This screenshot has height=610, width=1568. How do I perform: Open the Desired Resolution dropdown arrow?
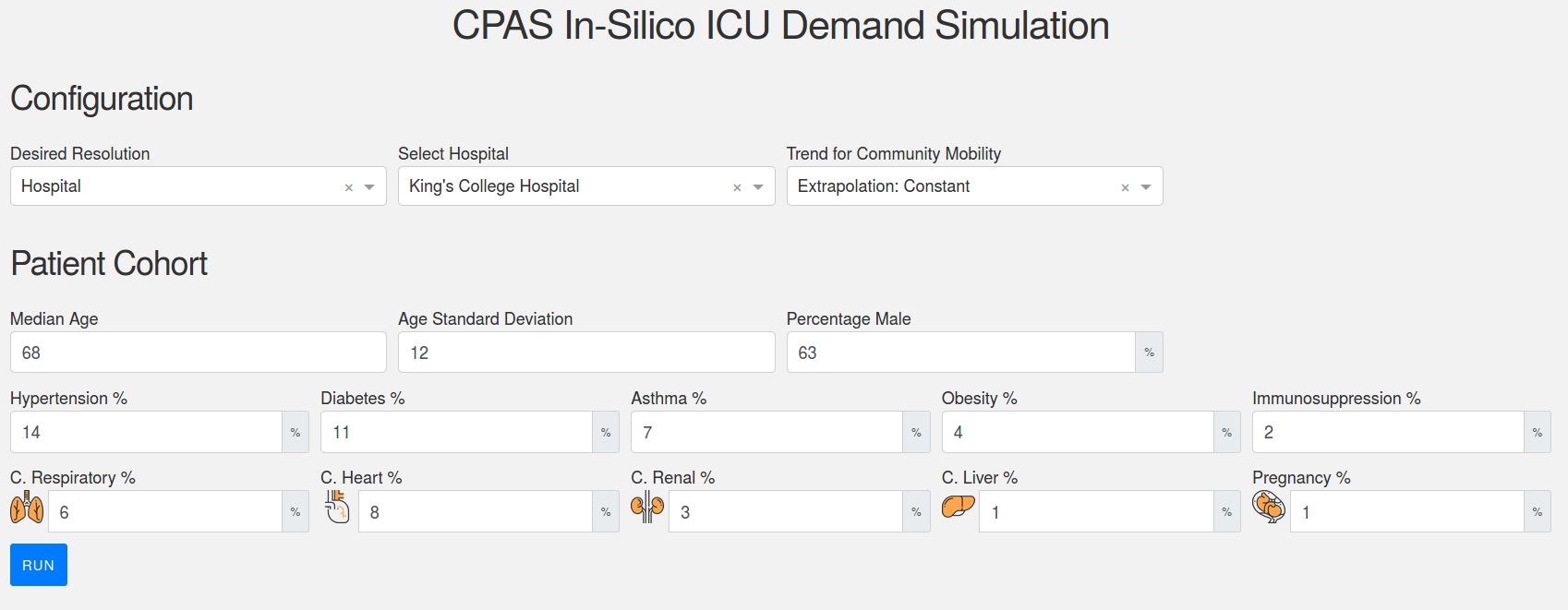pyautogui.click(x=369, y=187)
